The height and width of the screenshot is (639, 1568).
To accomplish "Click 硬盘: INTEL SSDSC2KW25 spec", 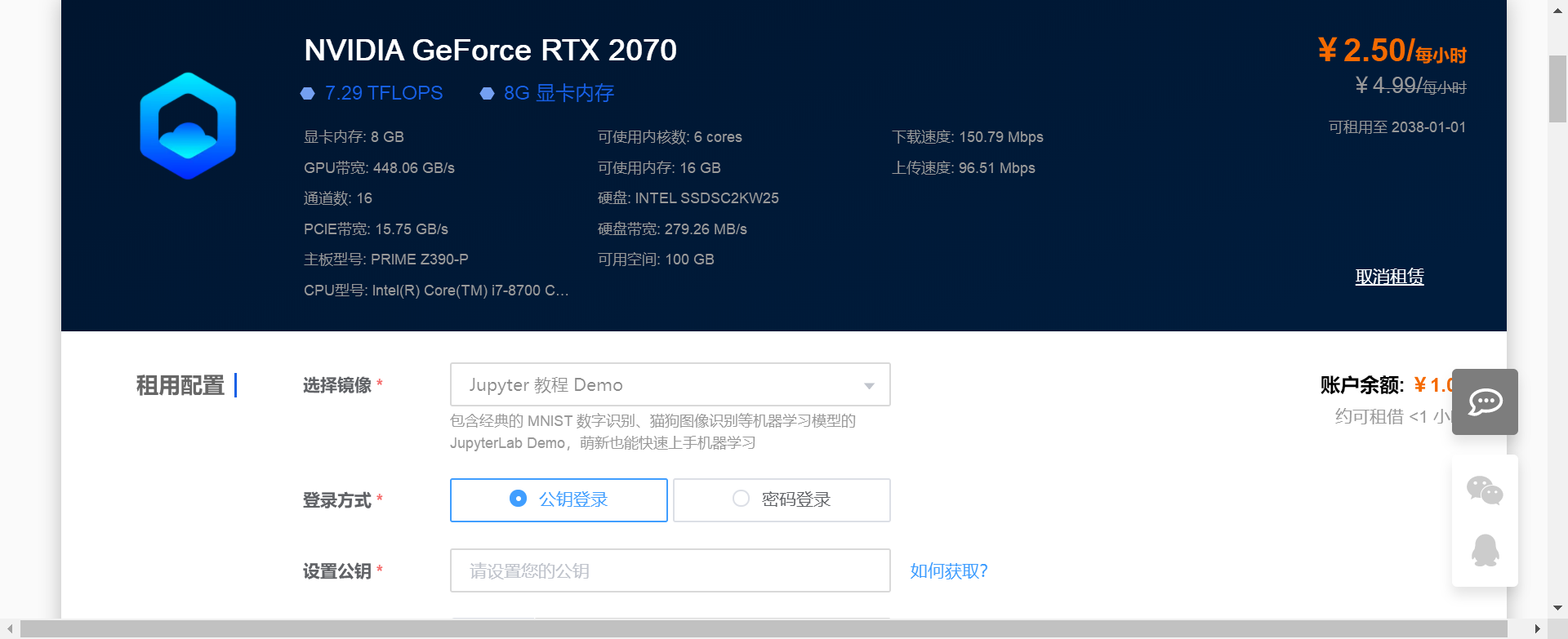I will point(688,198).
